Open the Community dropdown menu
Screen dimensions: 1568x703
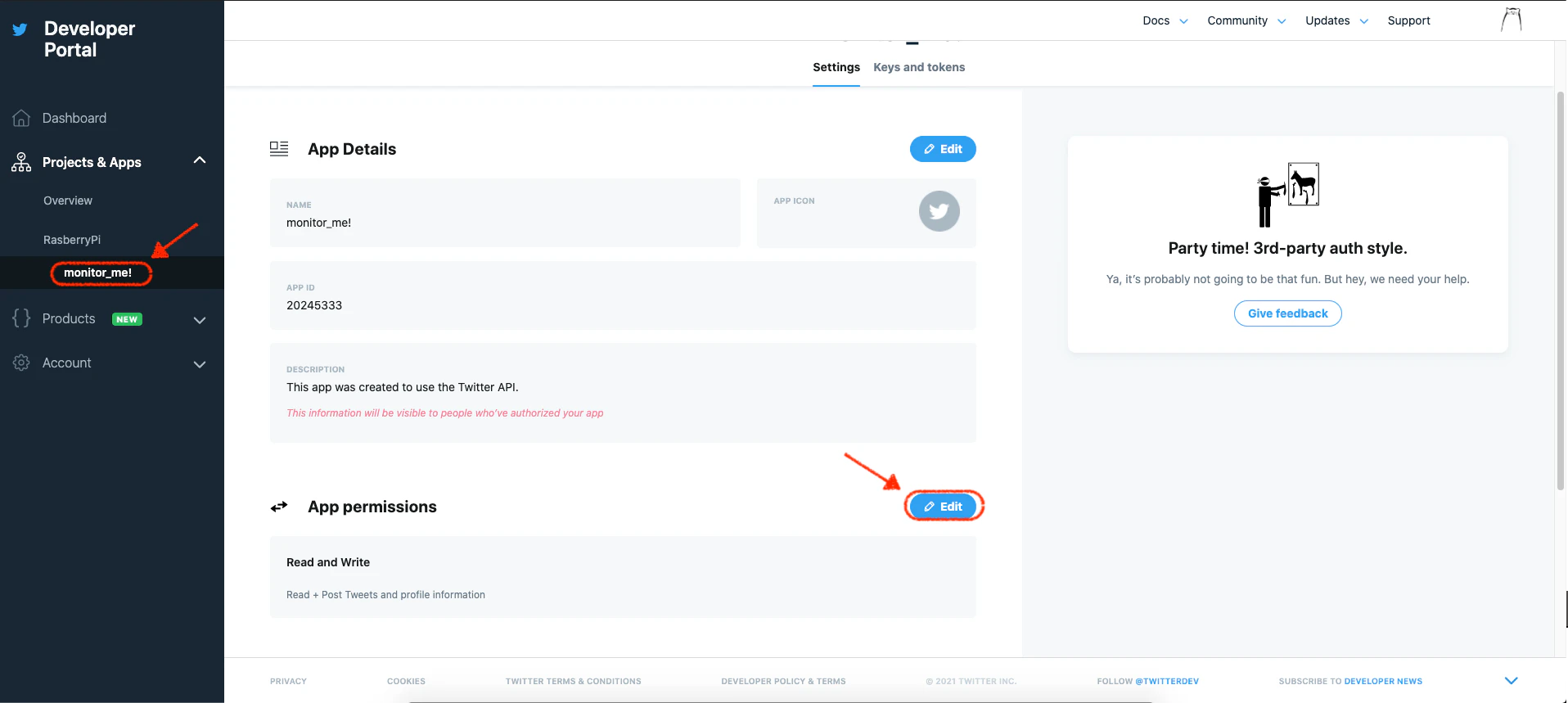click(x=1246, y=20)
